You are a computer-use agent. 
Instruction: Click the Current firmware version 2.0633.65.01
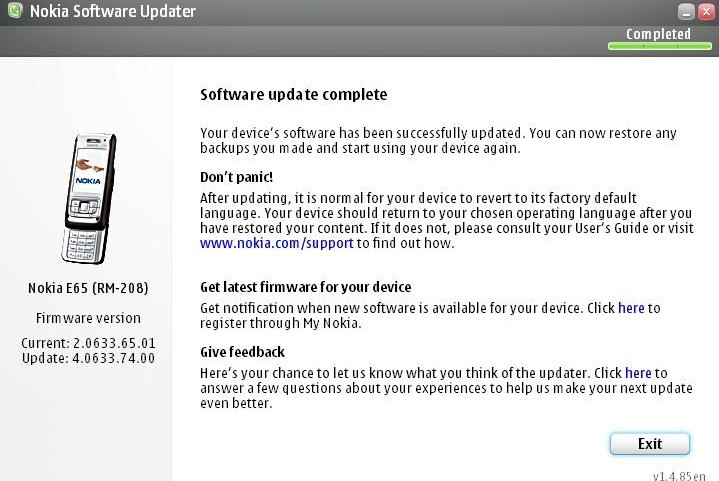88,344
